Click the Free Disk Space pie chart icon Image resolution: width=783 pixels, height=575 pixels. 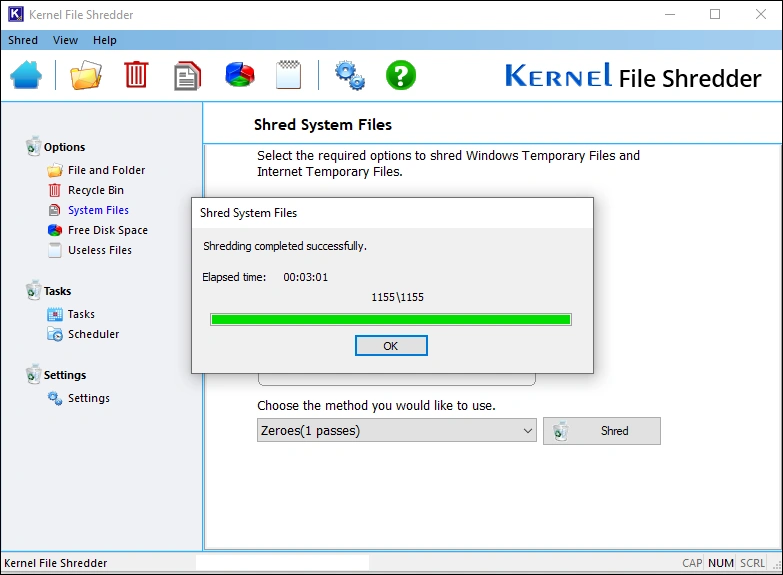pos(239,76)
